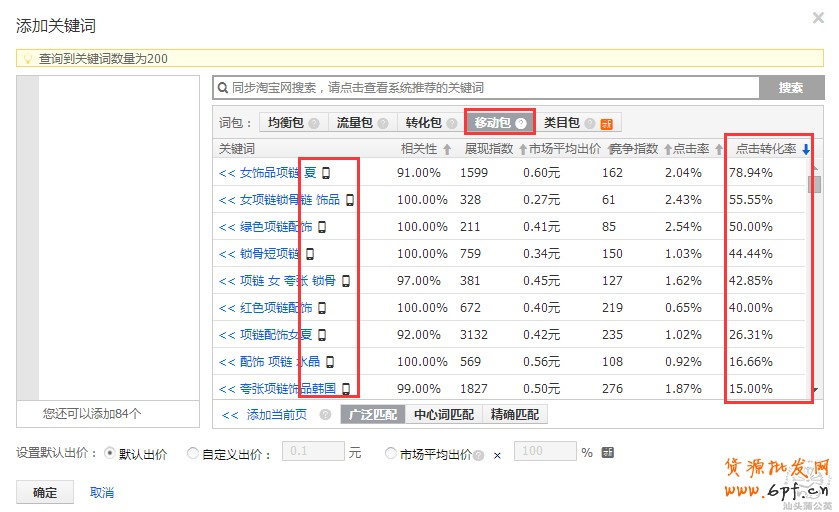Sort by 点击转化率 descending arrow
The width and height of the screenshot is (839, 512).
806,150
